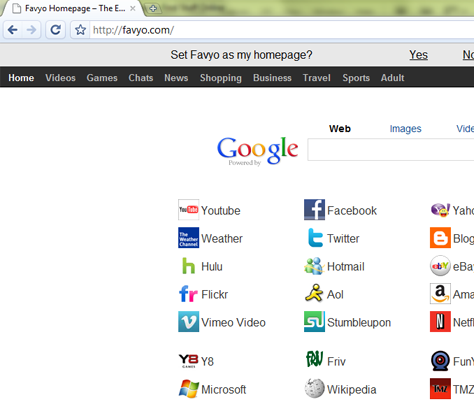Open the Shopping navigation item

tap(221, 78)
